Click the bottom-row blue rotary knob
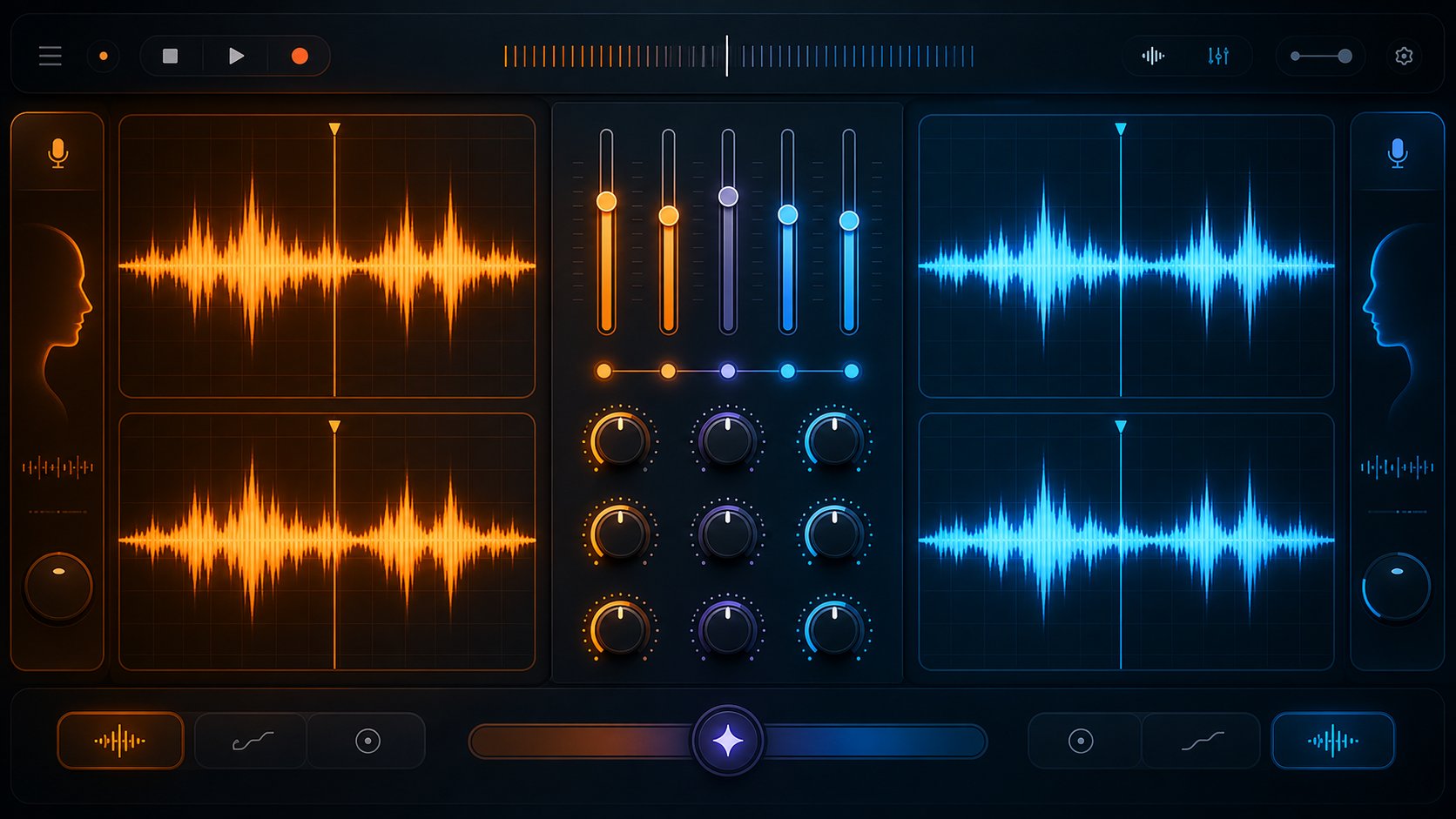This screenshot has height=819, width=1456. [834, 628]
